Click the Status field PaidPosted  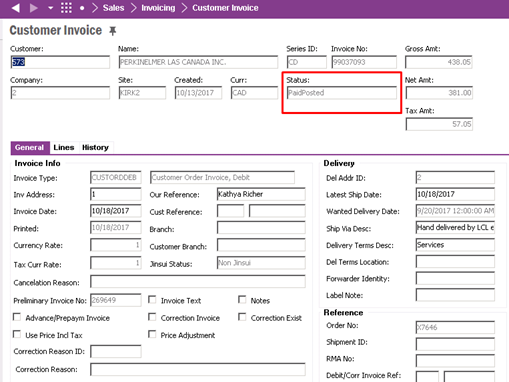coord(342,93)
